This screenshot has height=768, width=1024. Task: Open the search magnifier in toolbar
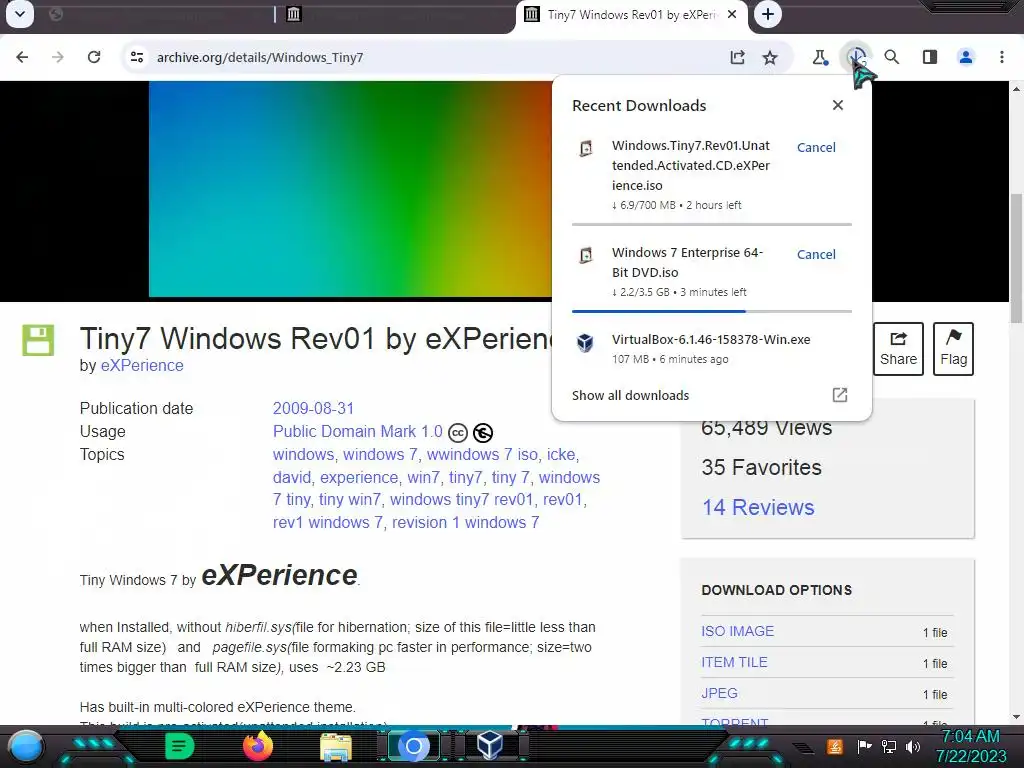[891, 57]
